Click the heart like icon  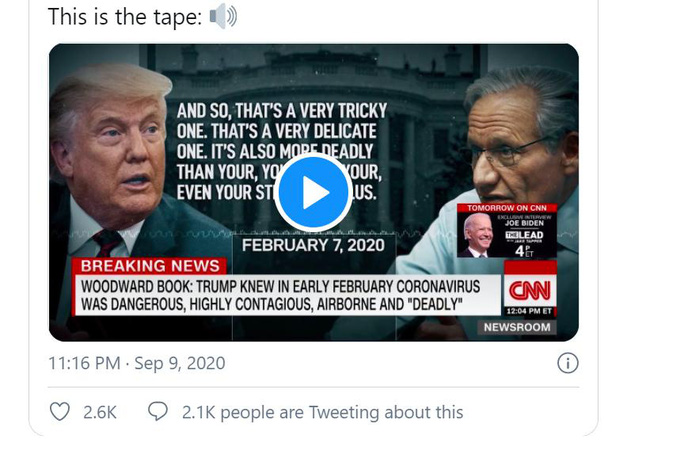coord(60,412)
